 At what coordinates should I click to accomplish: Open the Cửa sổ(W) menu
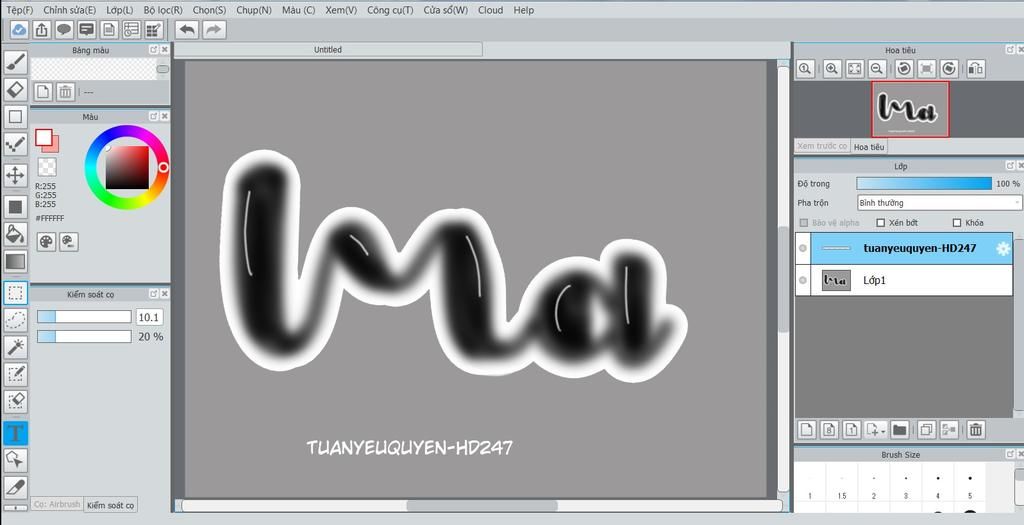coord(445,10)
